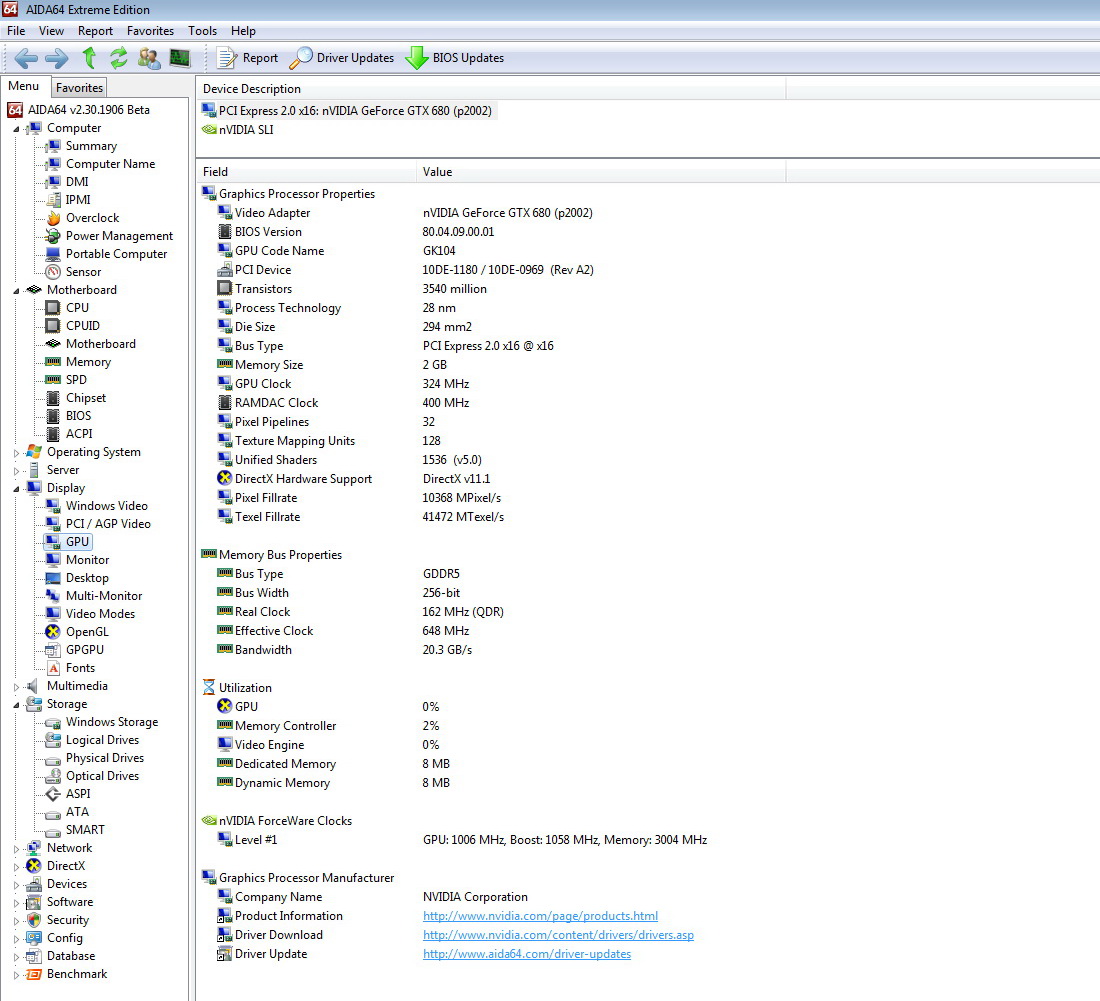Expand the Network tree node
The image size is (1100, 1001).
17,849
